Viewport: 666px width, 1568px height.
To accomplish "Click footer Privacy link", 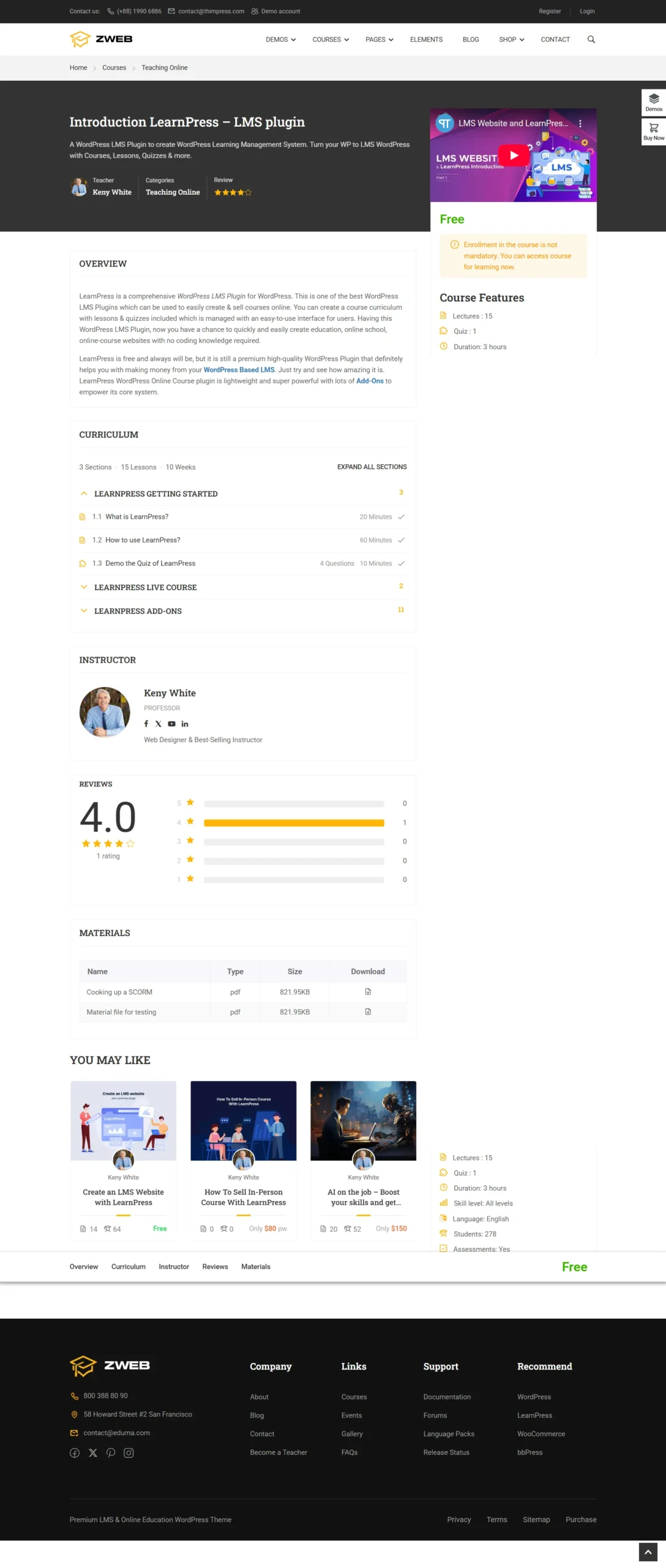I will pos(458,1519).
